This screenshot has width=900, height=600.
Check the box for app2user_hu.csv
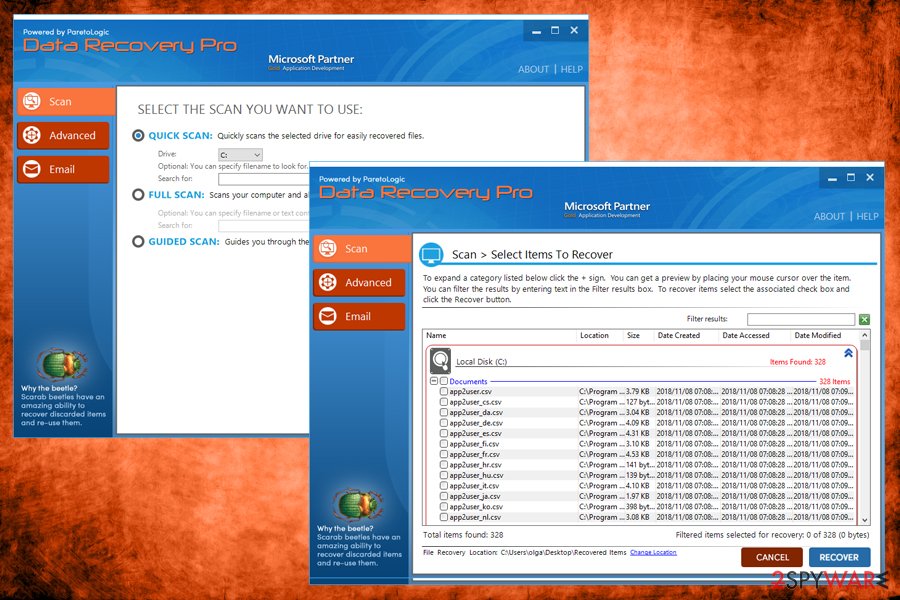(x=444, y=475)
